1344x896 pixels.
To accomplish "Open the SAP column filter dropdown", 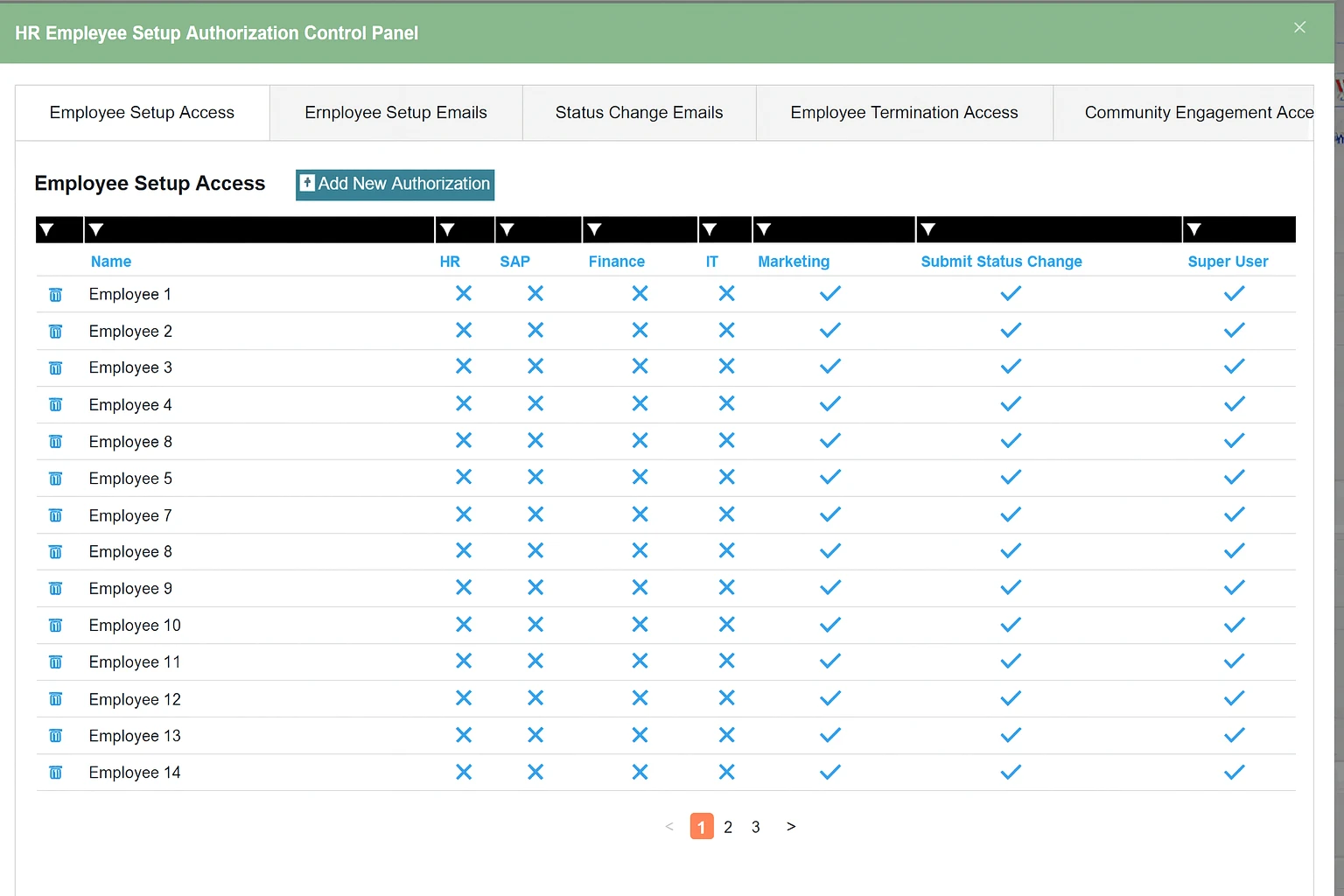I will [x=507, y=229].
